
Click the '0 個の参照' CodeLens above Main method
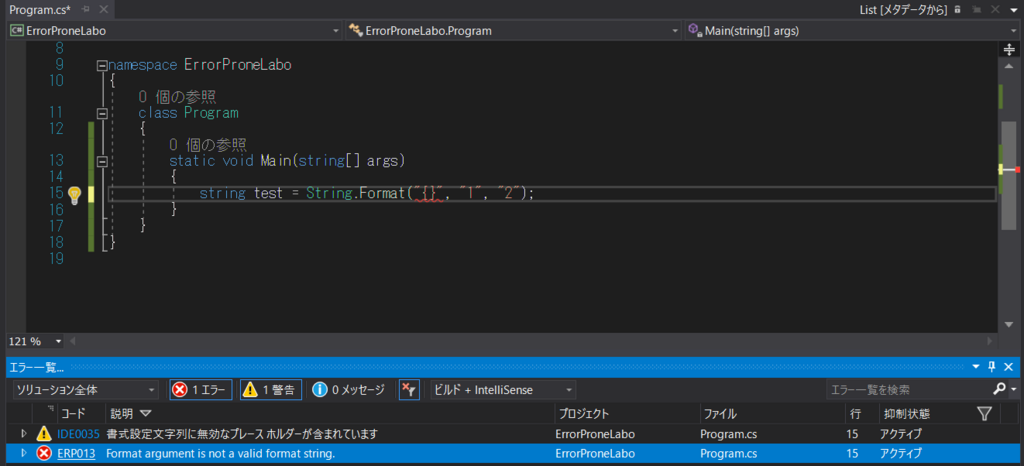coord(208,145)
